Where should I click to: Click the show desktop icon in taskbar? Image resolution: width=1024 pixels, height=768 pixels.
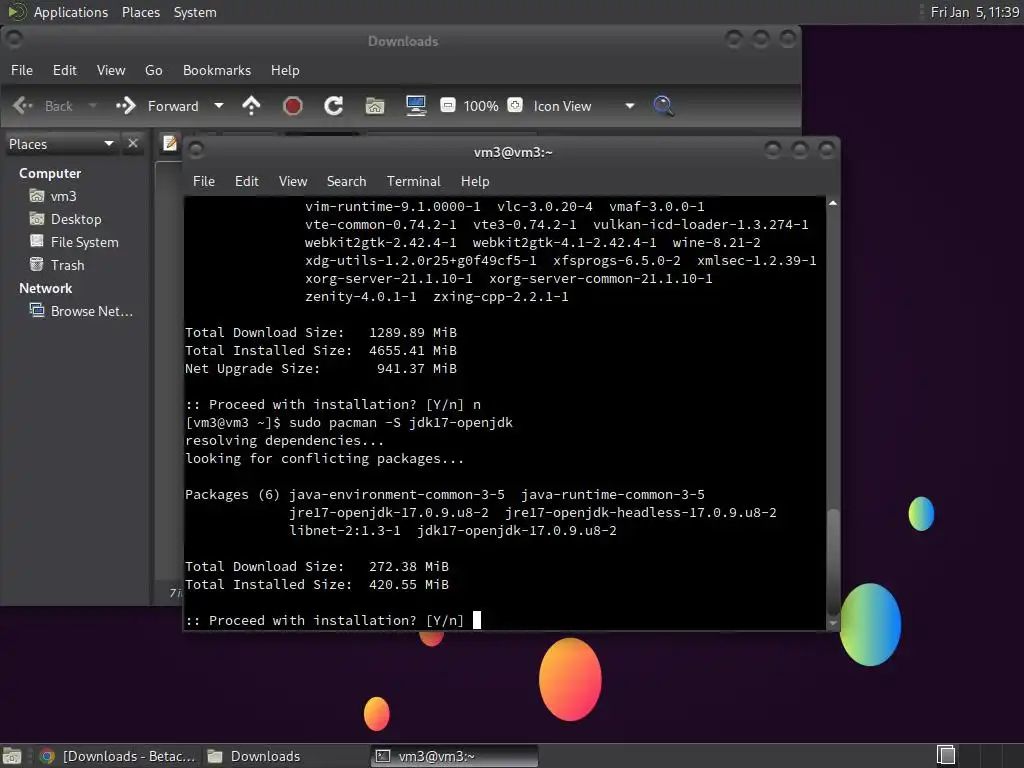(12, 756)
